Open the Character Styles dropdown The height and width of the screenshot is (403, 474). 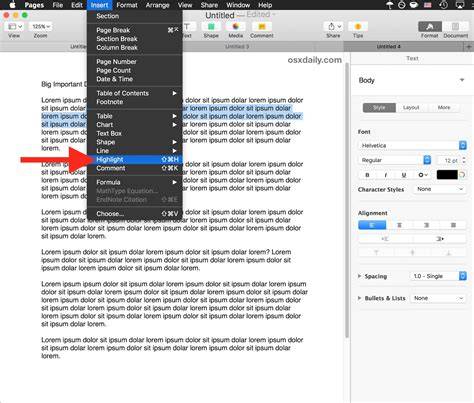439,189
